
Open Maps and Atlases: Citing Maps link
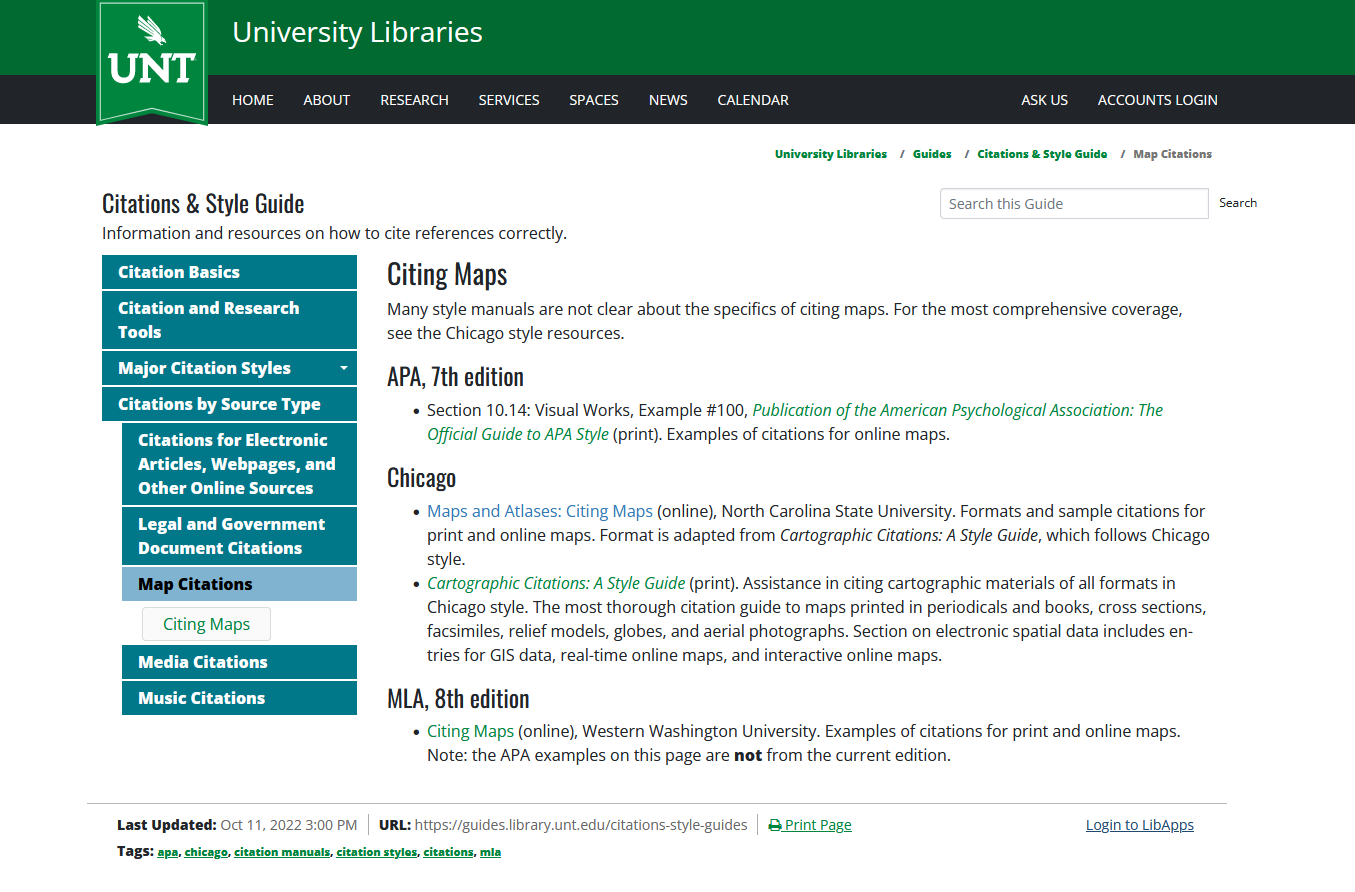pyautogui.click(x=540, y=511)
